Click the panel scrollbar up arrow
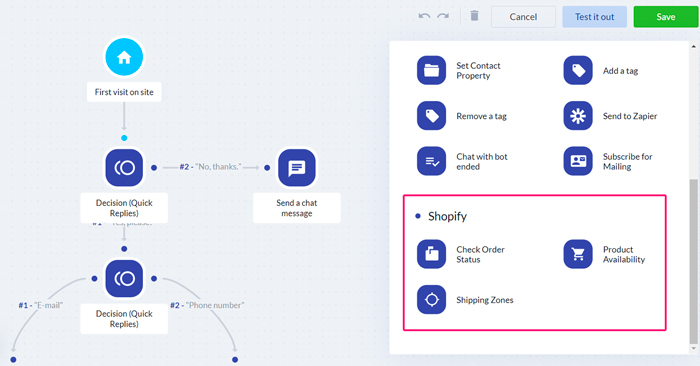Screen dimensions: 700x366 pyautogui.click(x=693, y=46)
